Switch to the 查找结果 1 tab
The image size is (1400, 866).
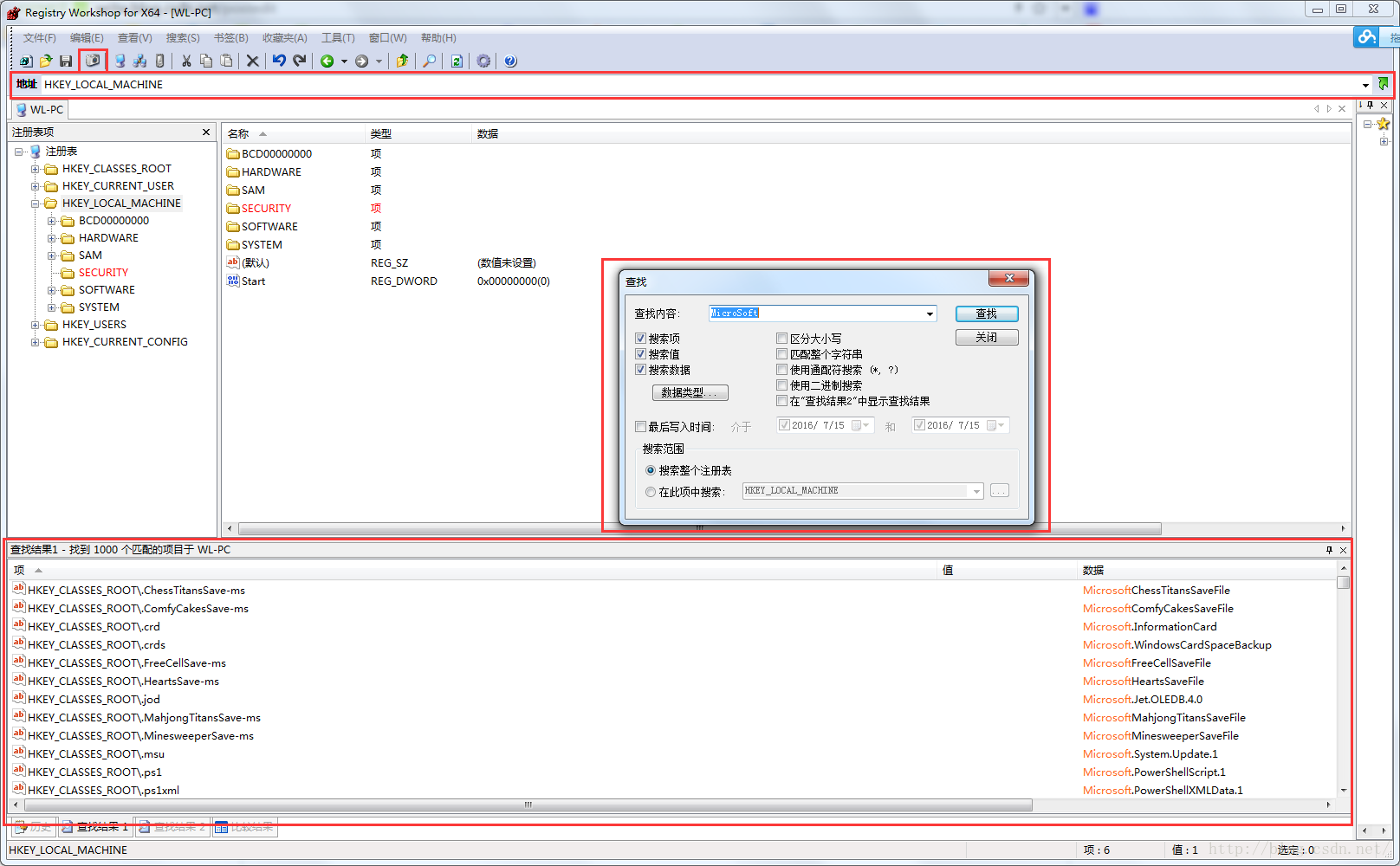coord(95,827)
